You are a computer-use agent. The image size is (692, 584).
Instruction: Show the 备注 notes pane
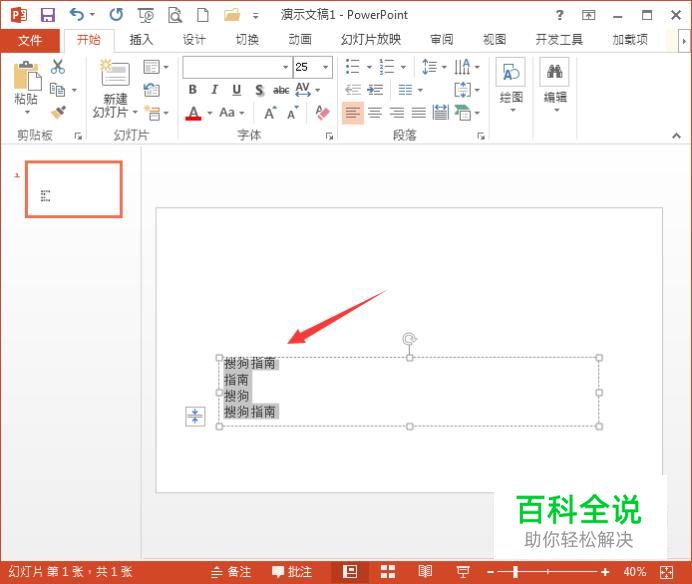click(231, 573)
